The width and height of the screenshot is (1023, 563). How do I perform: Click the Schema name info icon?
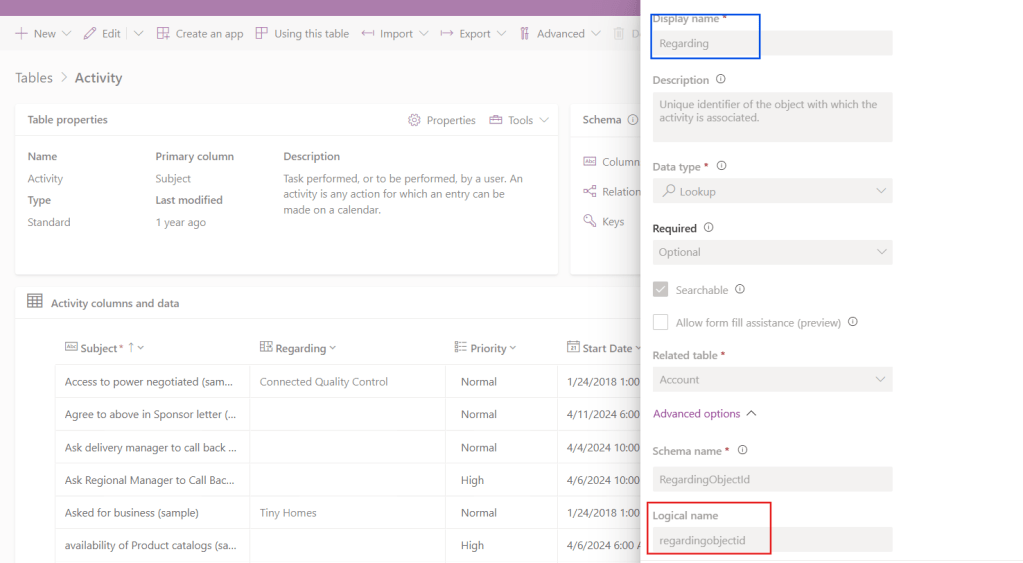pyautogui.click(x=742, y=450)
